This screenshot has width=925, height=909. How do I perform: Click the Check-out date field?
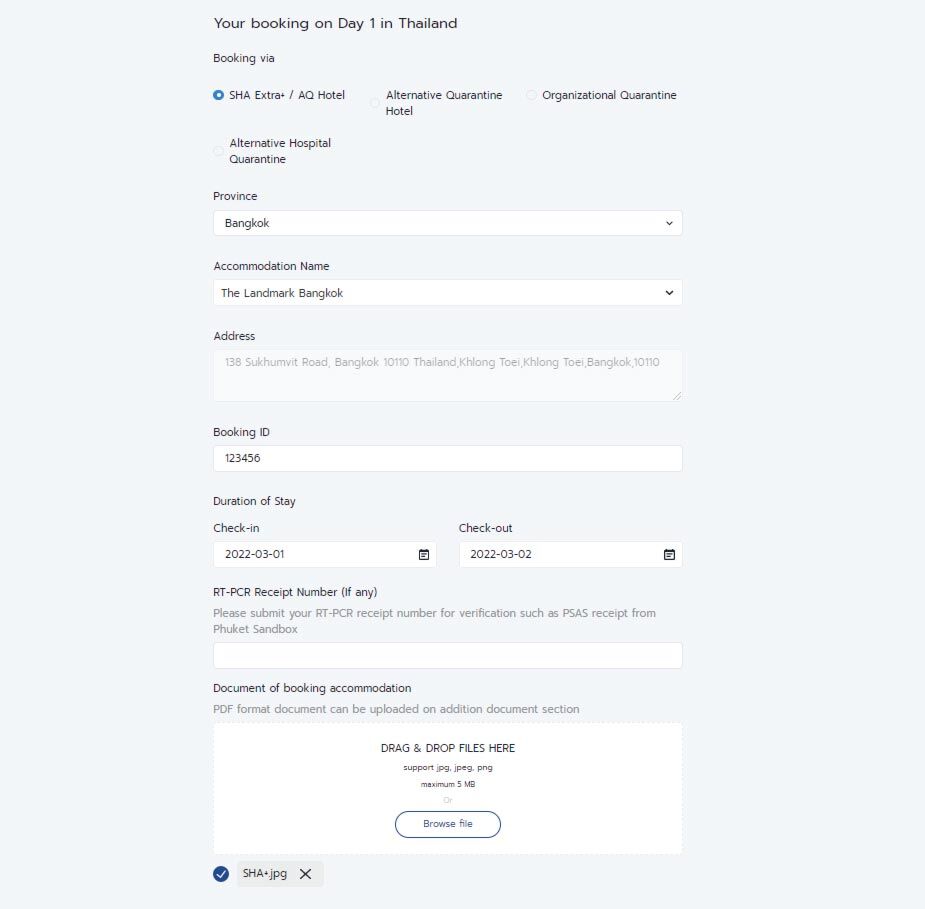560,554
